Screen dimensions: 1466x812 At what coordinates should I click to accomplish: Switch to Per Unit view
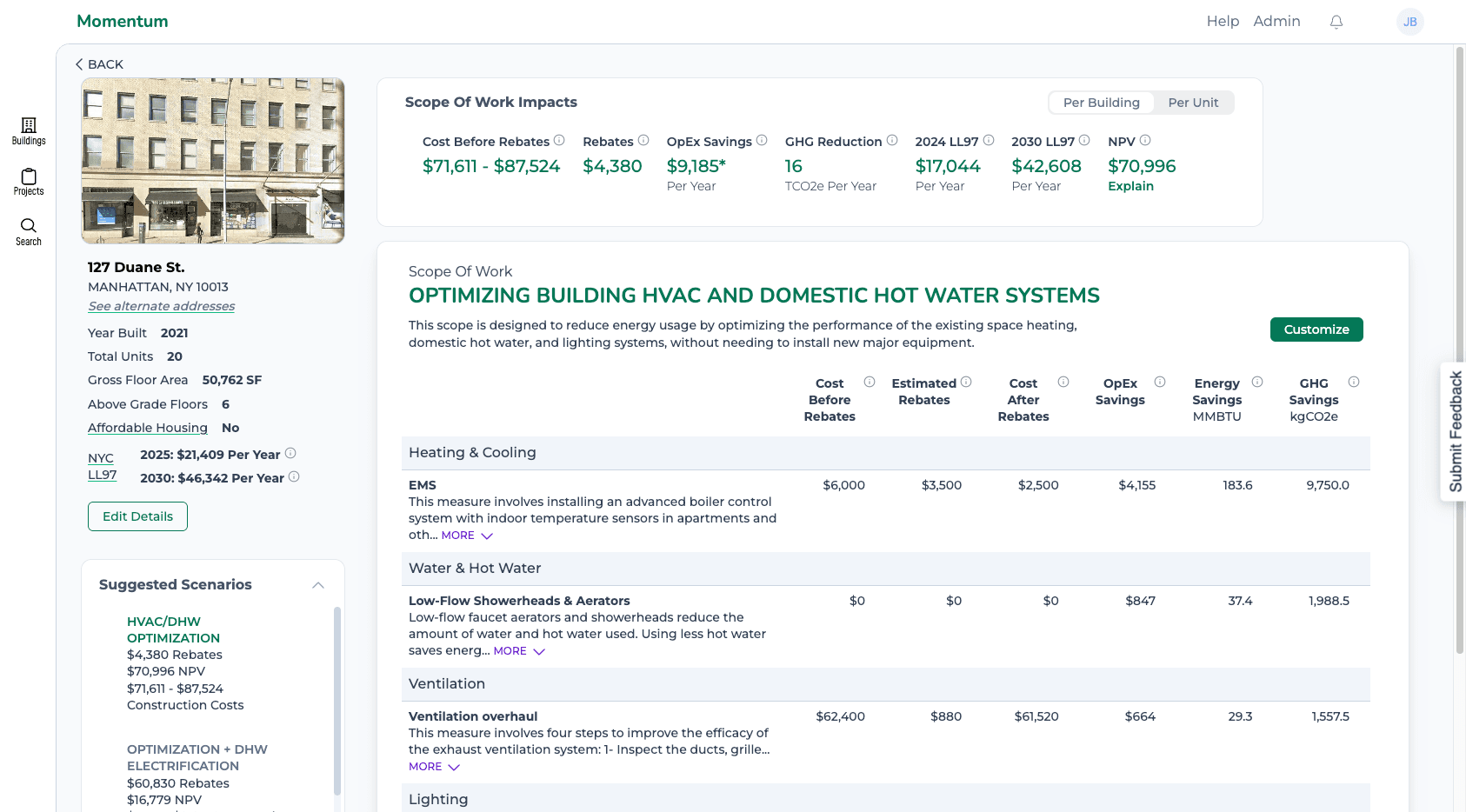point(1193,103)
